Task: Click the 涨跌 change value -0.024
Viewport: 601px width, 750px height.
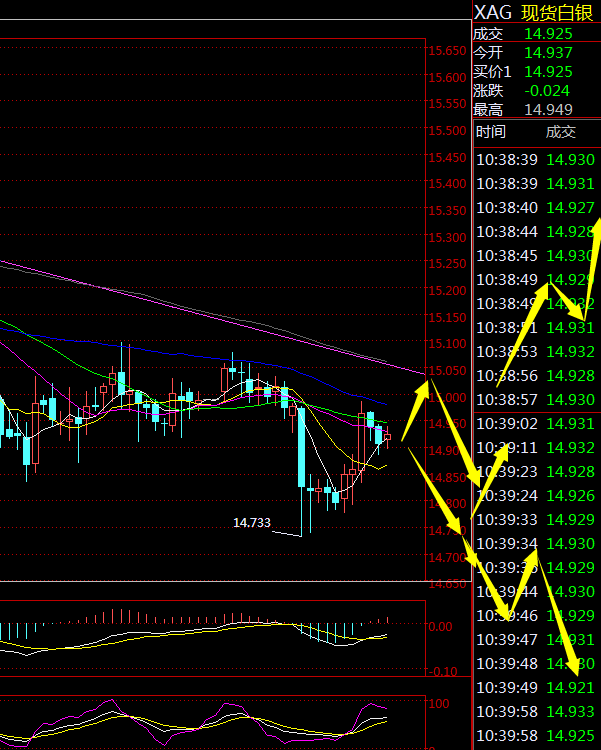Action: [547, 91]
